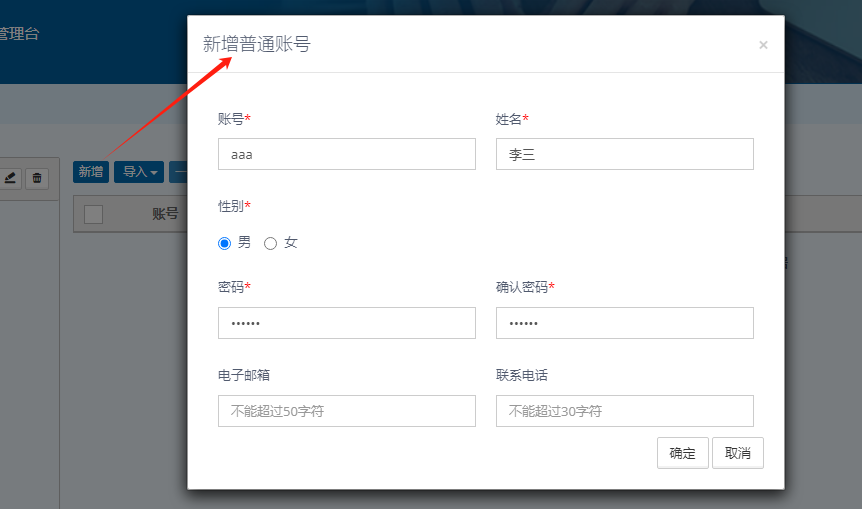Cancel the dialog with 取消
862x509 pixels.
tap(738, 452)
